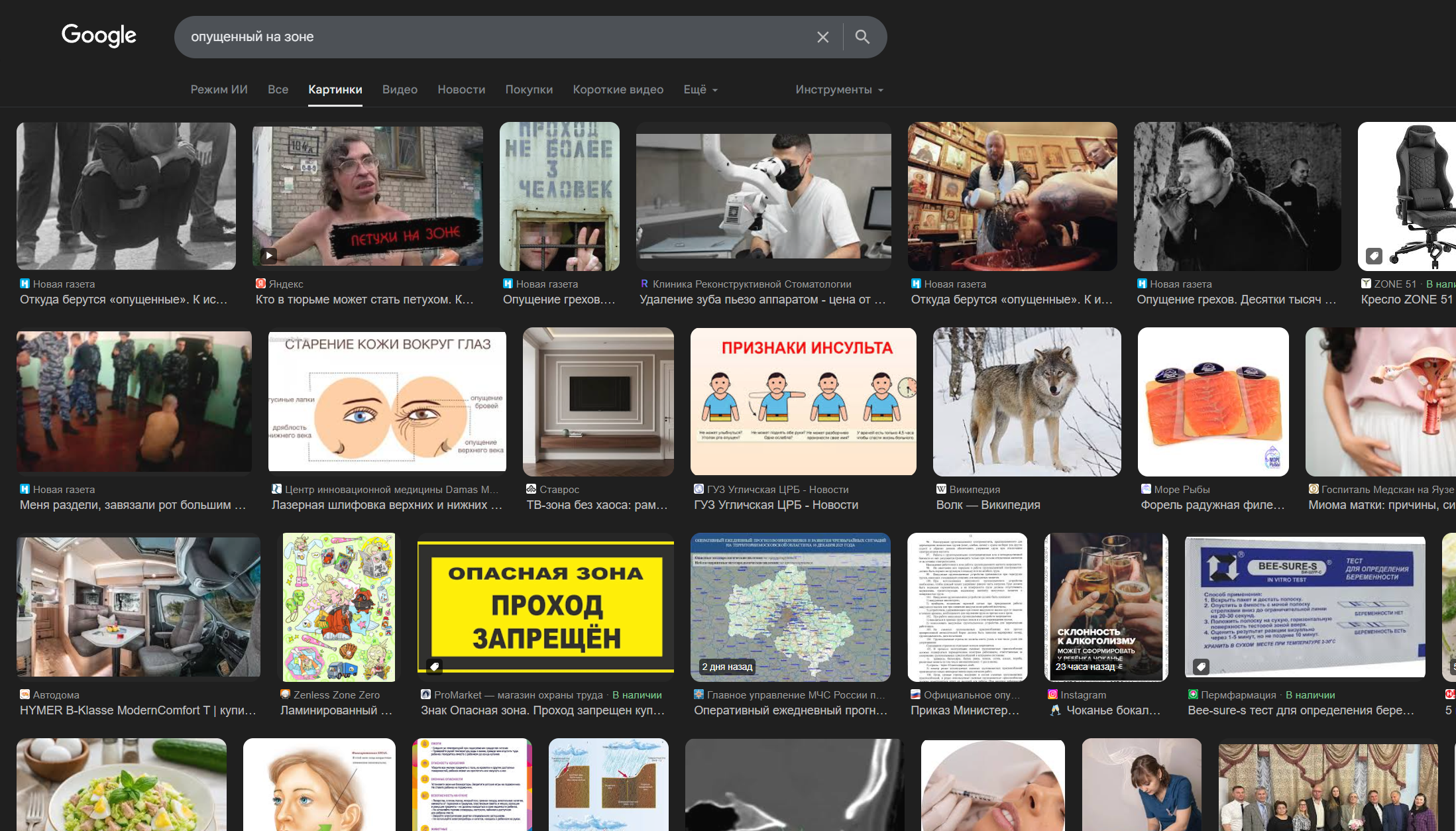Open ГУЗ Угличская ЦРБ - Новости link

click(775, 505)
